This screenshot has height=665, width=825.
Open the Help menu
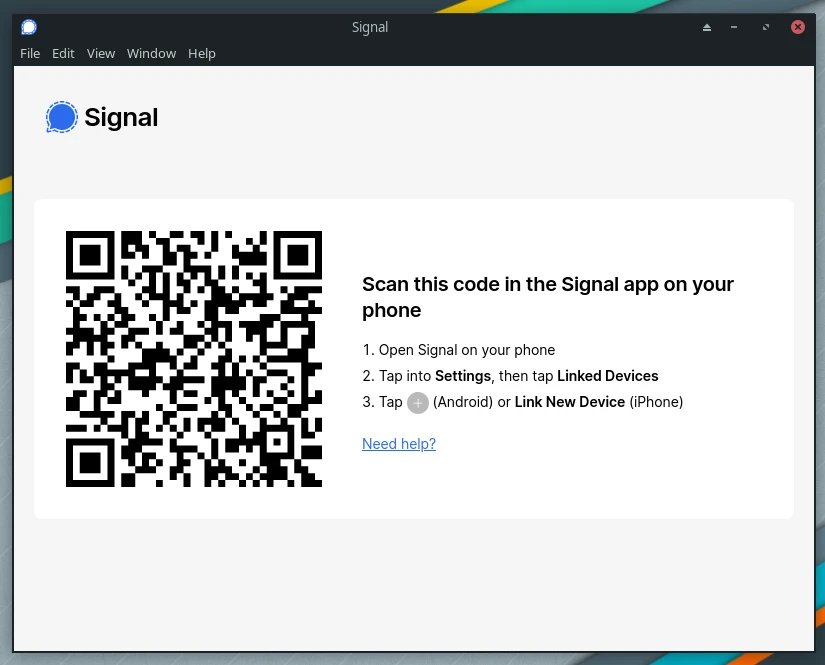(202, 54)
